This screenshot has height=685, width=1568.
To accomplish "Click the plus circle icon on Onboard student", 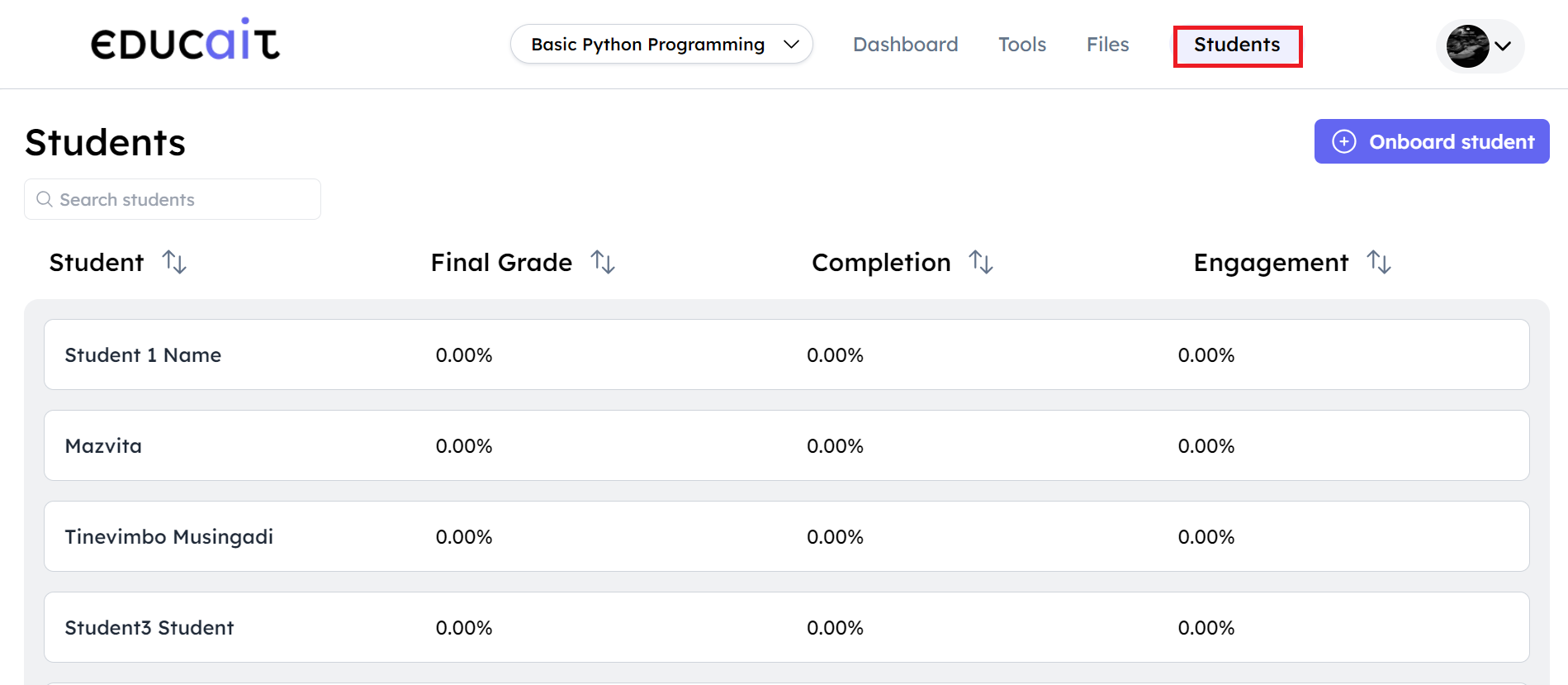I will tap(1344, 141).
